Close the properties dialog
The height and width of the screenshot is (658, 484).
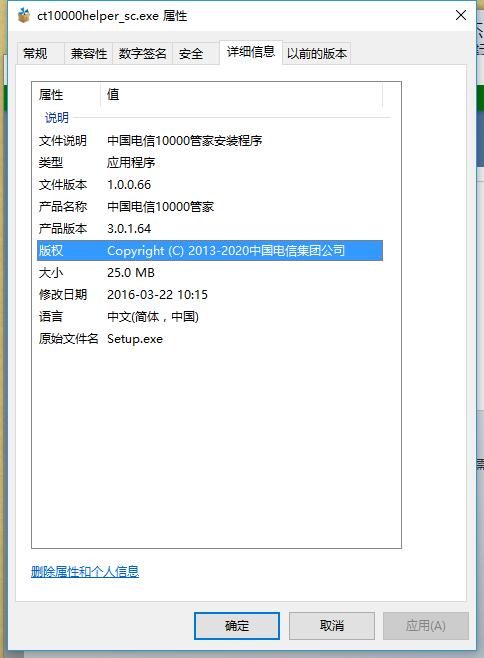[460, 16]
